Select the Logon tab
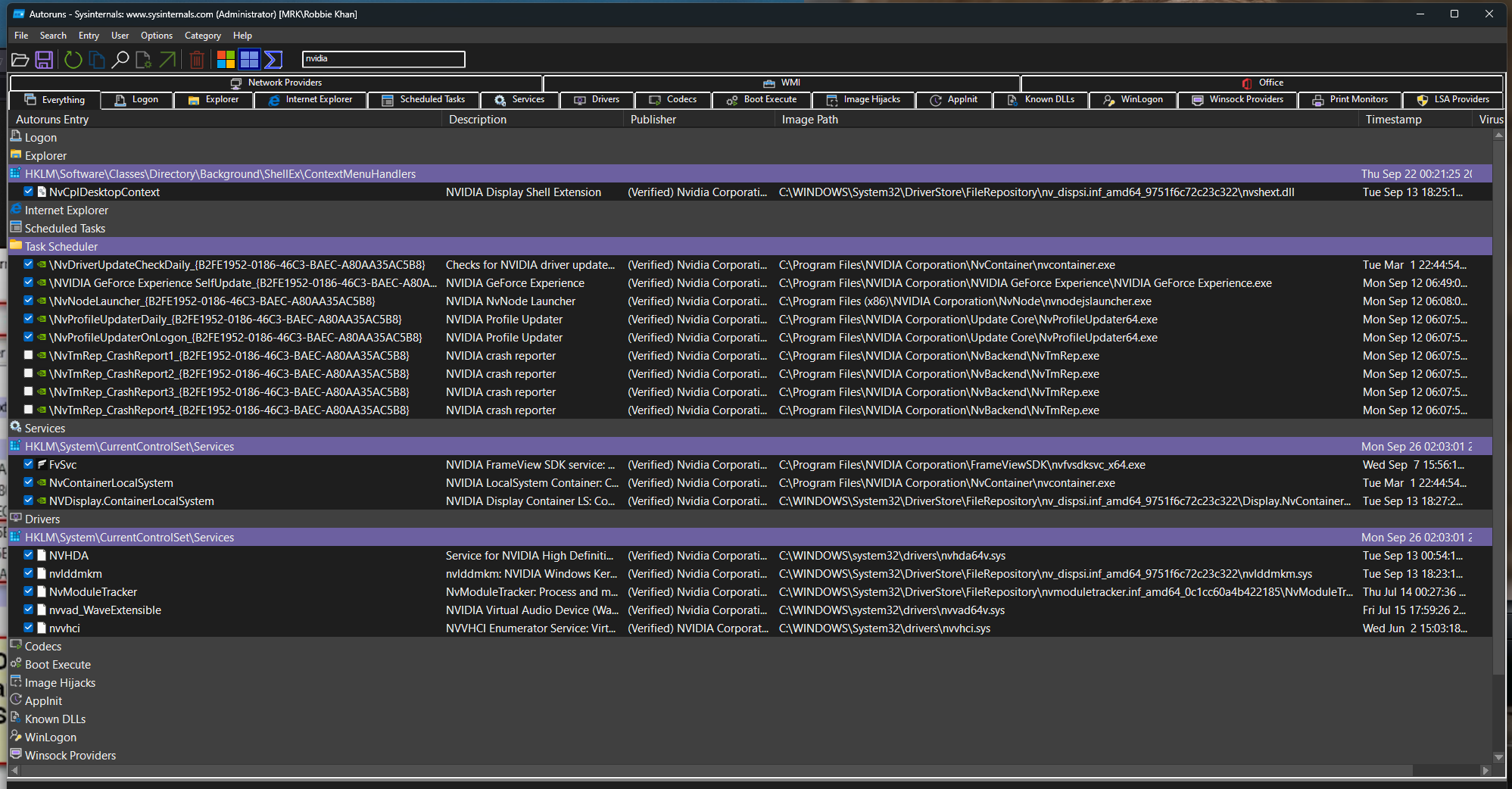The width and height of the screenshot is (1512, 789). point(136,100)
